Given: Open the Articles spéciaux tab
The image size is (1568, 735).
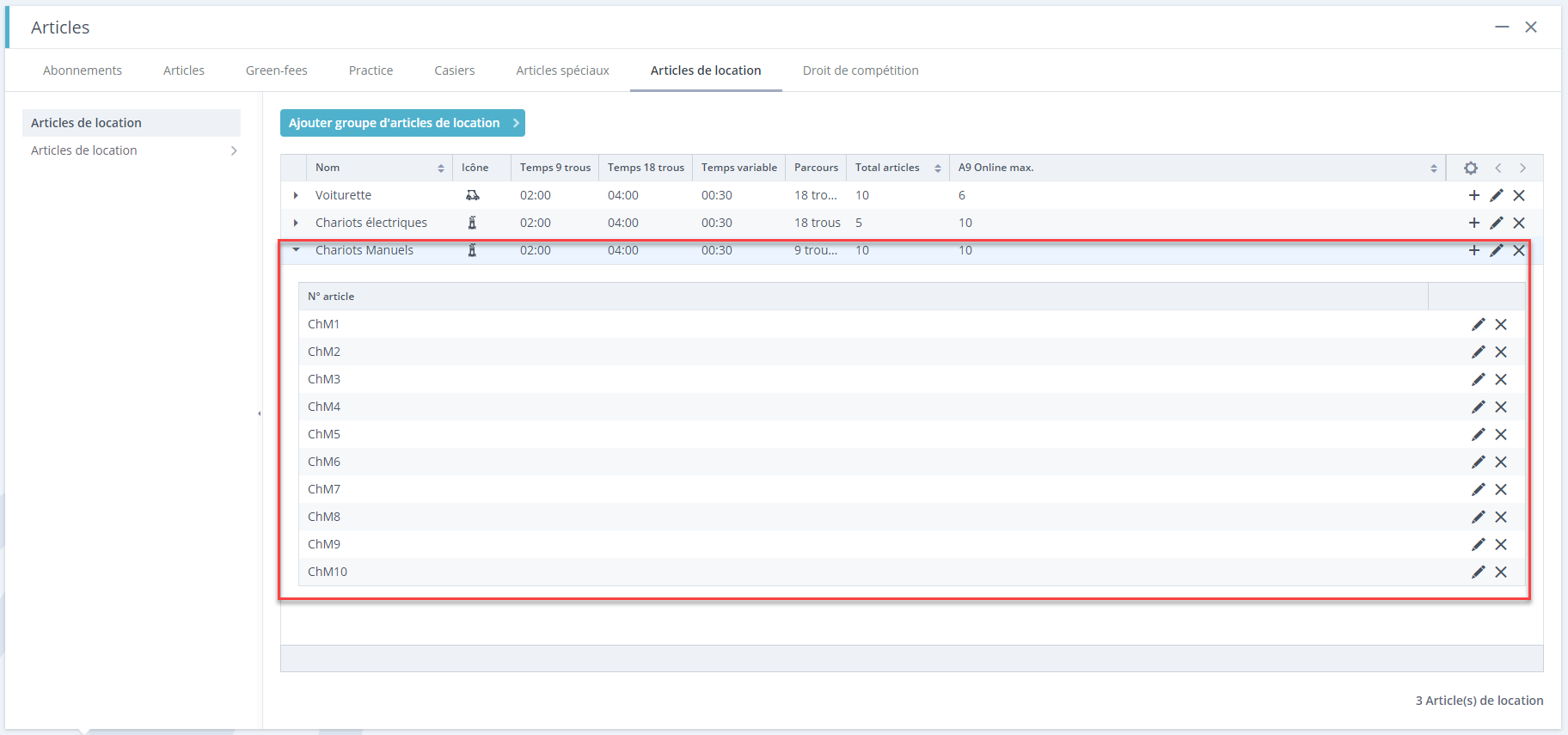Looking at the screenshot, I should point(562,70).
